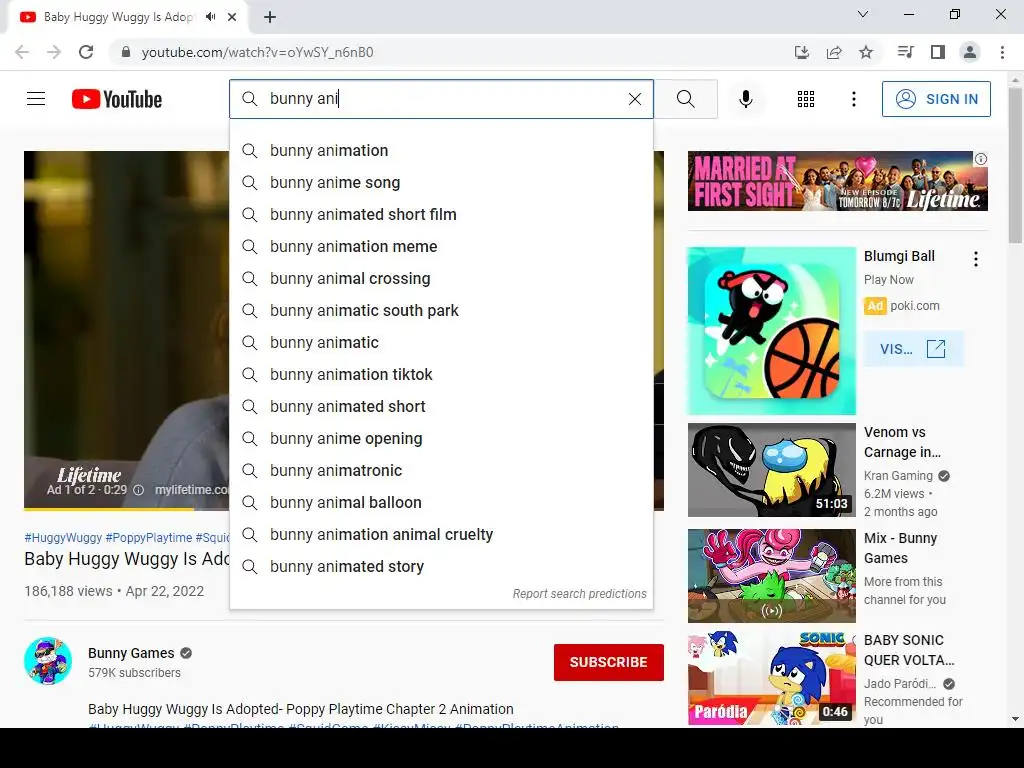Choose "bunny animation meme" suggestion
This screenshot has height=768, width=1024.
point(441,246)
